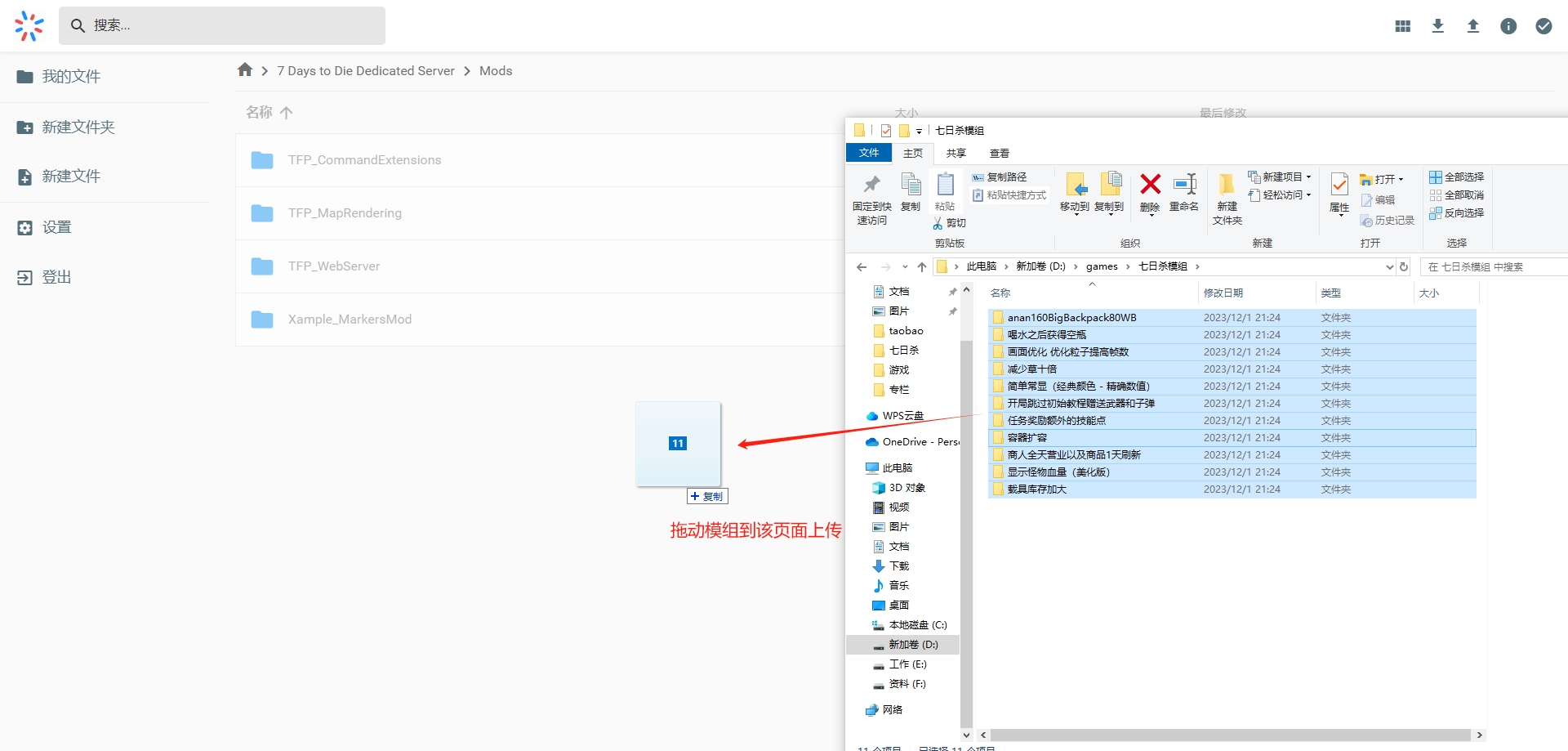Click Invert selection (反向选择) in Explorer ribbon
This screenshot has width=1568, height=751.
tap(1456, 212)
